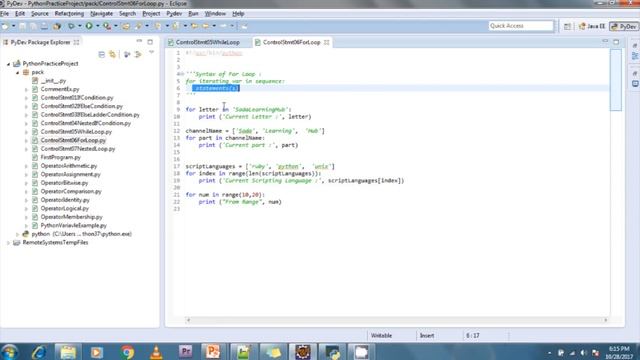
Task: Expand the python interpreter node
Action: [18, 234]
